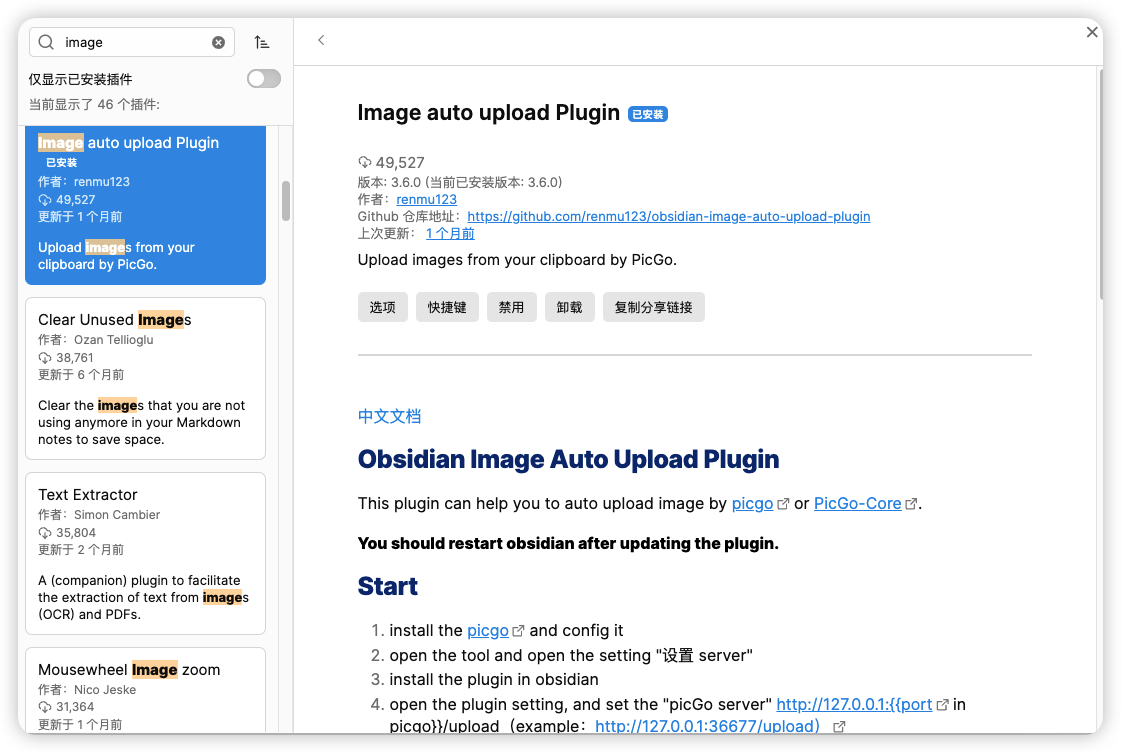The width and height of the screenshot is (1121, 753).
Task: Open the 快捷键 settings button
Action: point(447,307)
